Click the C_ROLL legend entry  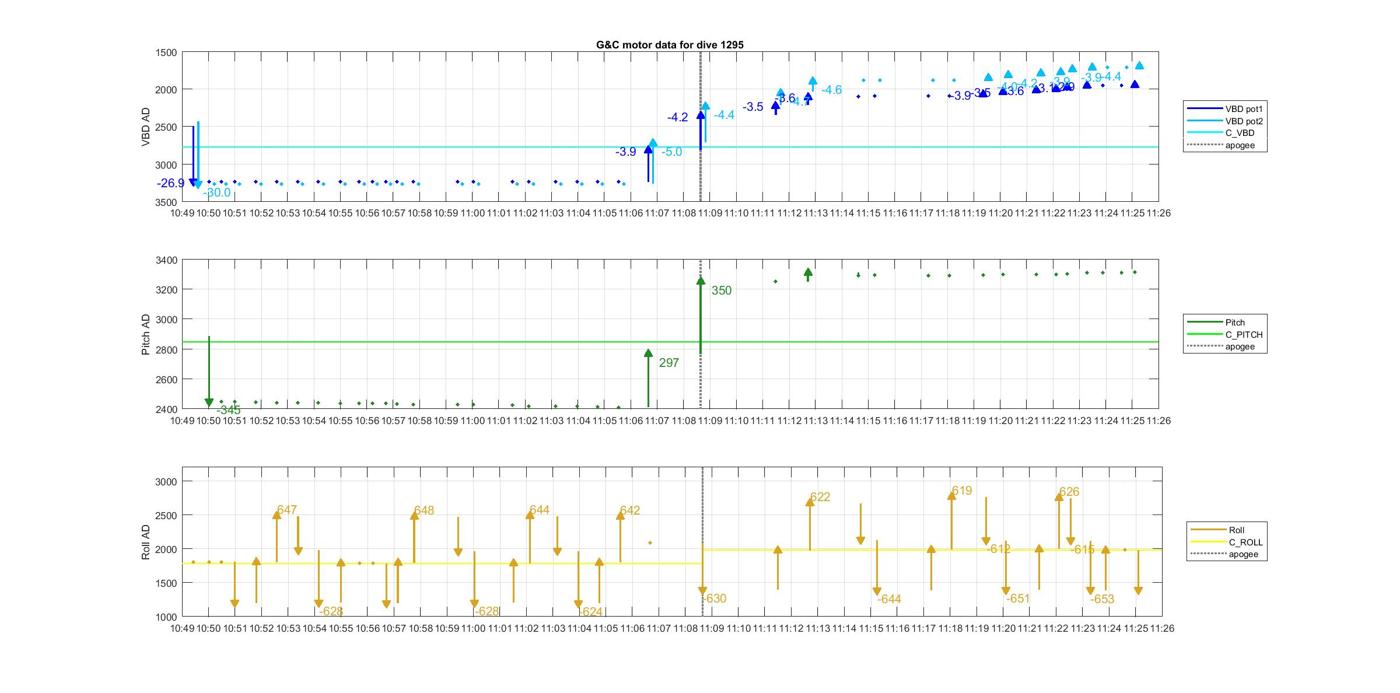(x=1245, y=542)
